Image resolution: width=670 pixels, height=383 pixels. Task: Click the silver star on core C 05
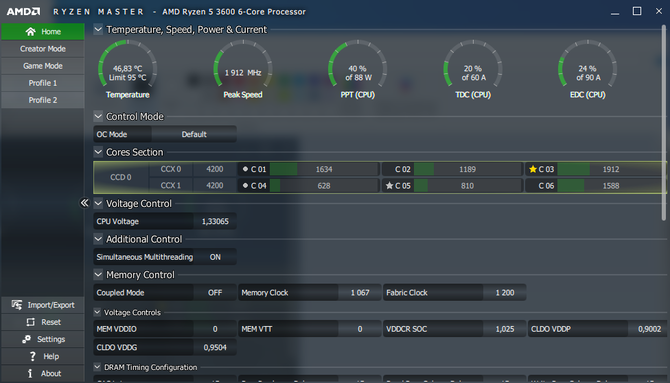pos(389,186)
